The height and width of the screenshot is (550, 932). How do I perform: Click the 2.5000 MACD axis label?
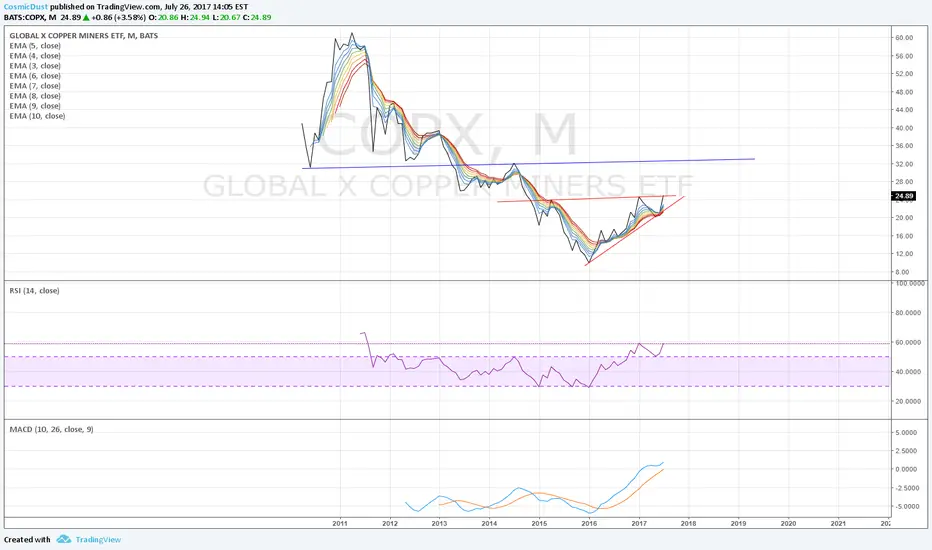point(907,451)
